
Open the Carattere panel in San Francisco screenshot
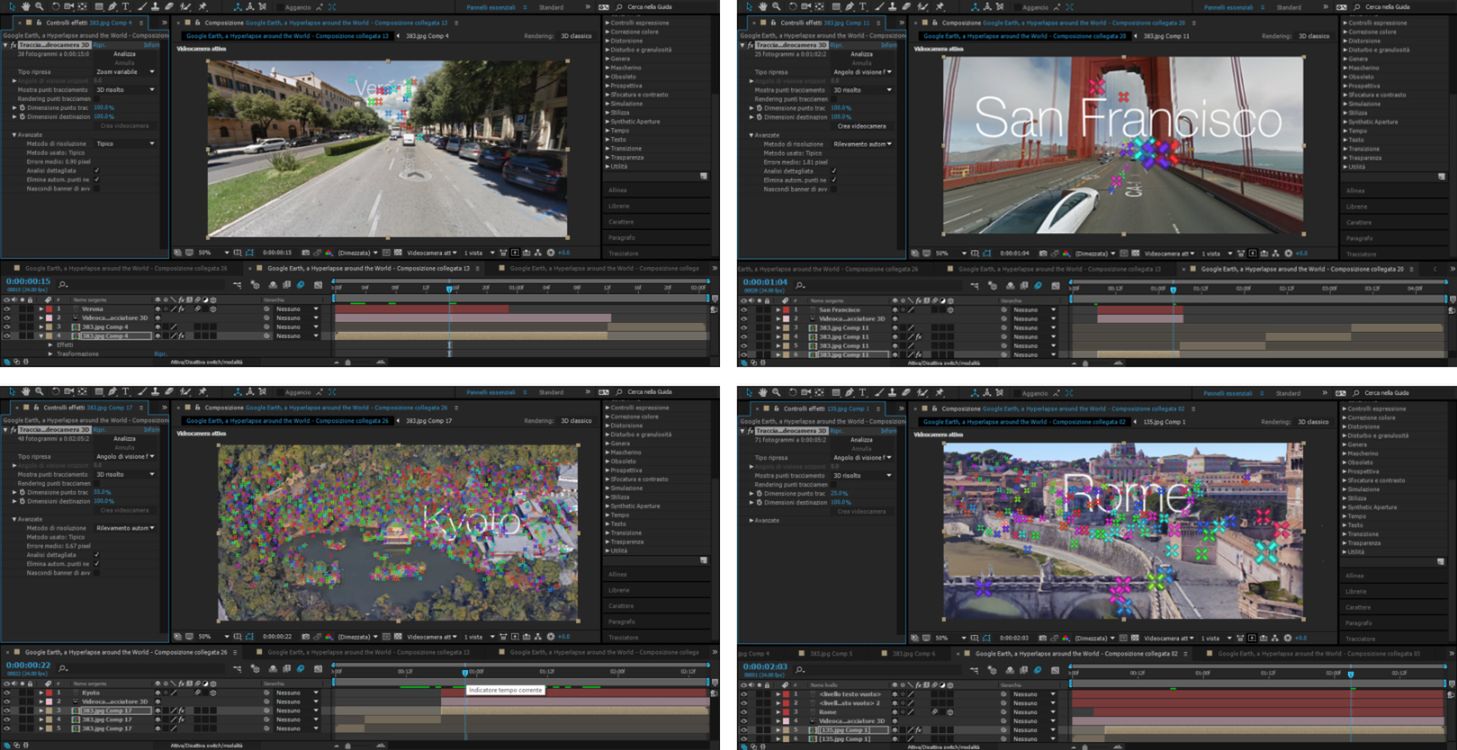coord(1358,222)
